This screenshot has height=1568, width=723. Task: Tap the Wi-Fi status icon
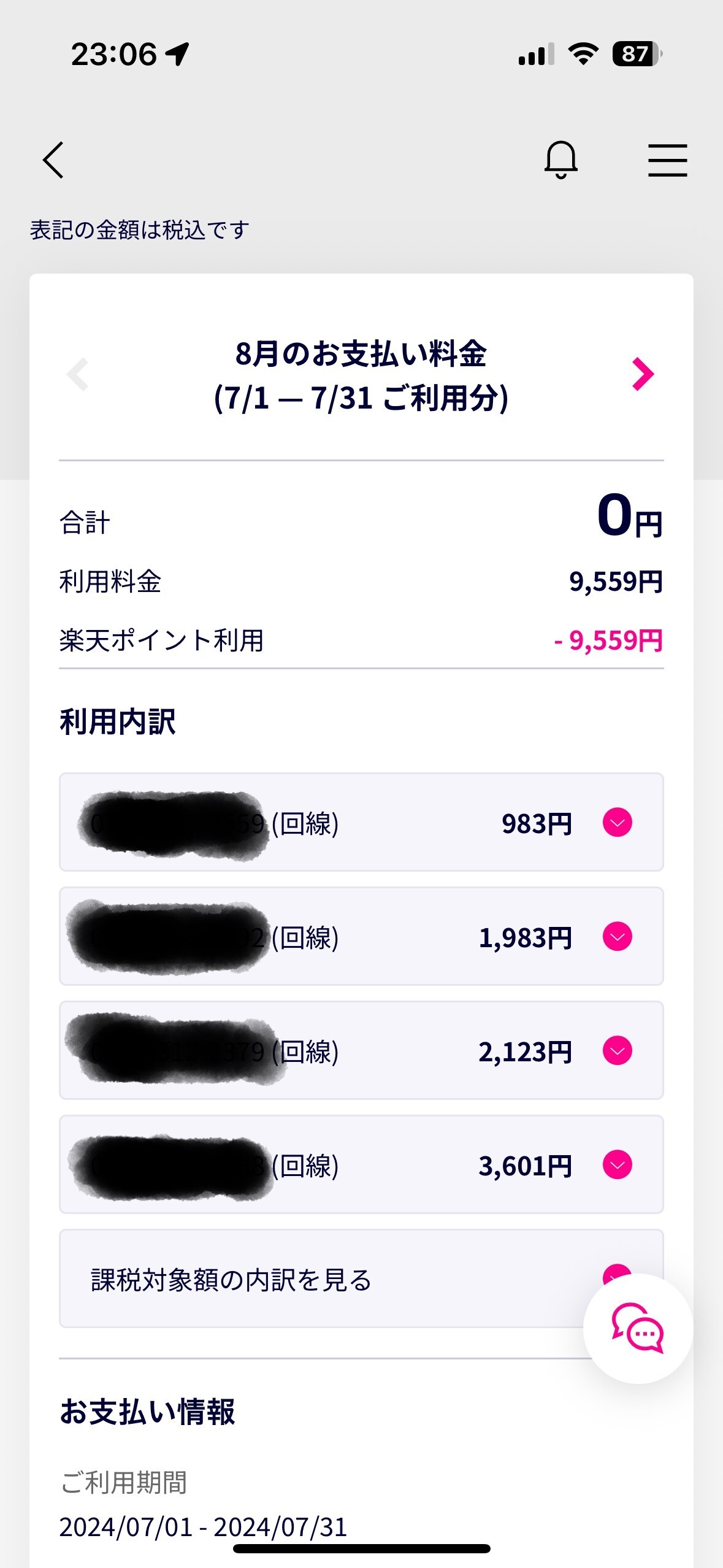(x=583, y=54)
